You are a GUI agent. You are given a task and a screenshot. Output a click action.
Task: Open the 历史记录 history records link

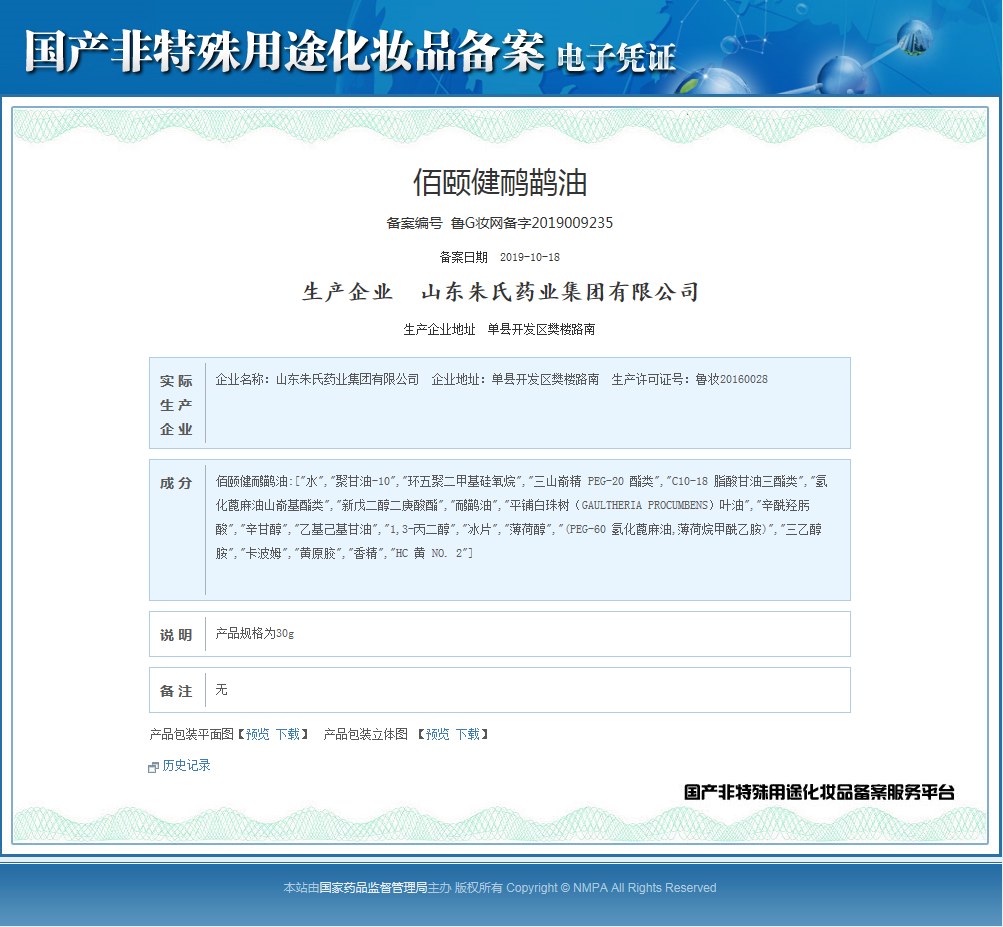184,764
